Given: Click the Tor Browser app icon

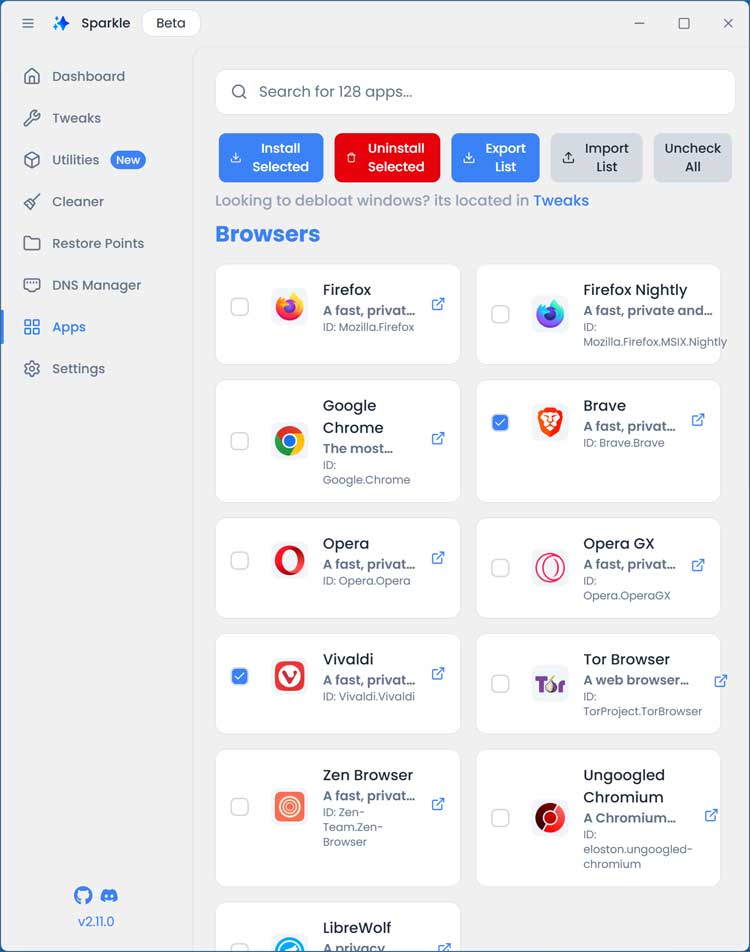Looking at the screenshot, I should [x=550, y=684].
